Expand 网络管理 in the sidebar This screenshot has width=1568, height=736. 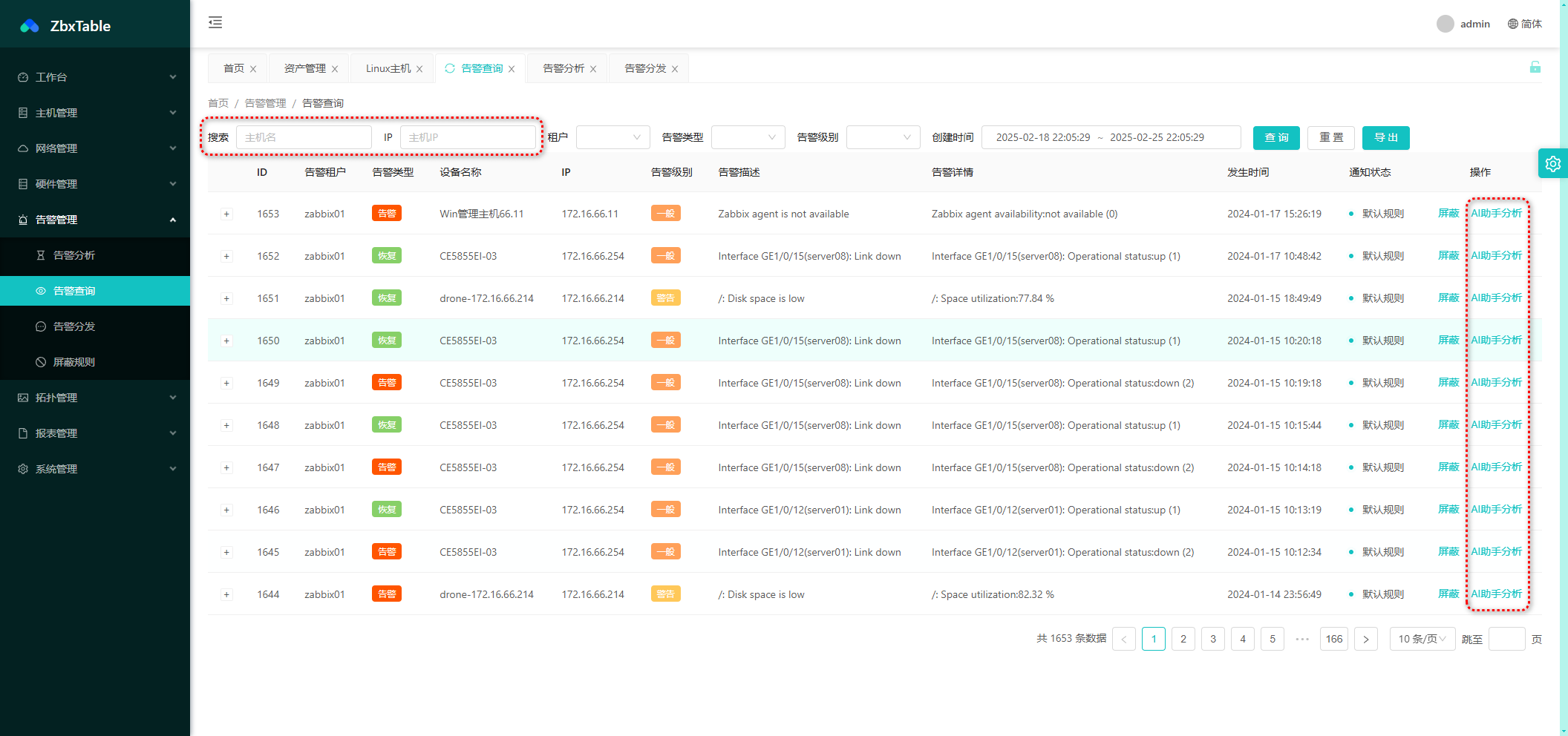pyautogui.click(x=95, y=148)
